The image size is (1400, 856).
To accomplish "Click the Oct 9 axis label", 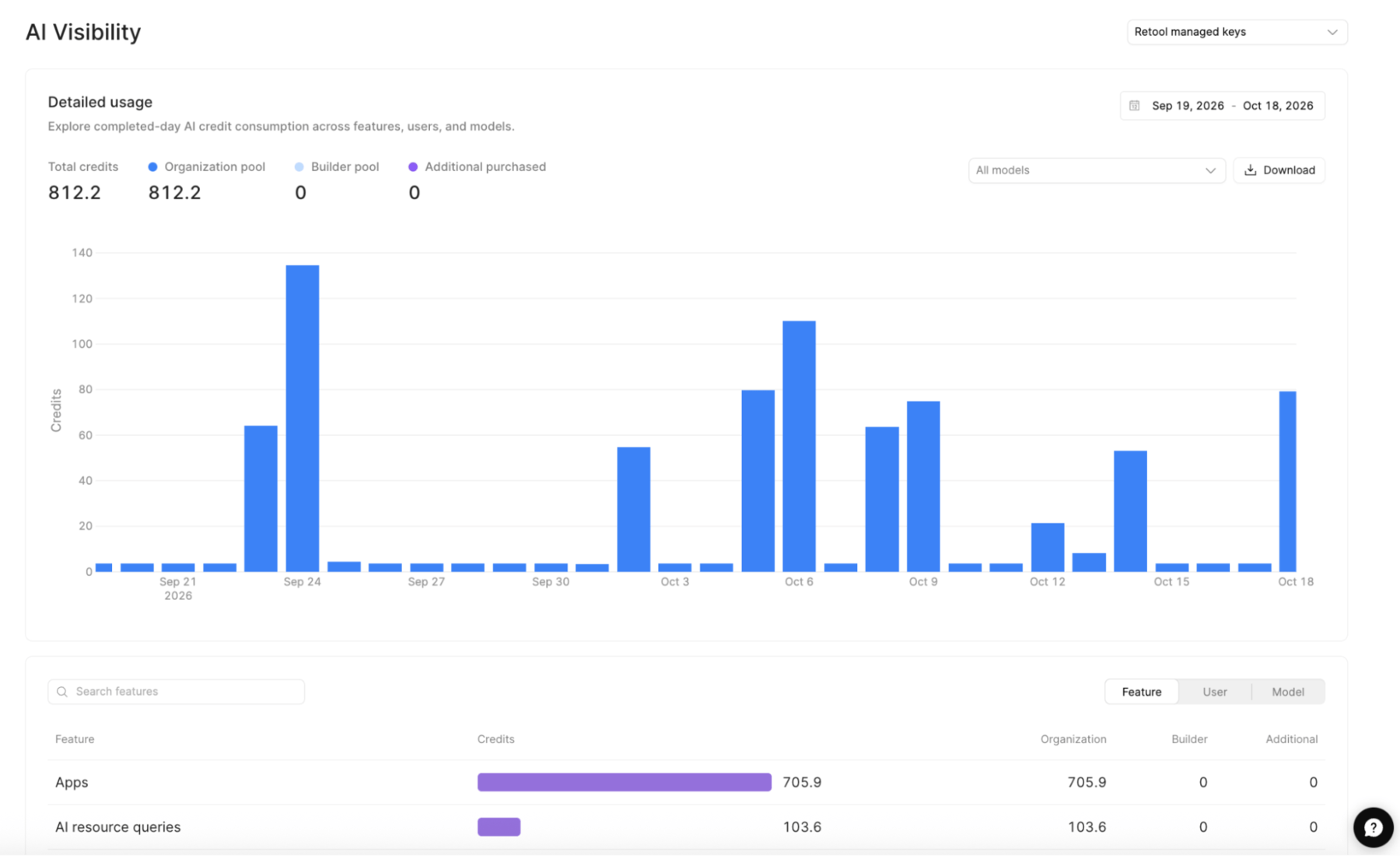I will [923, 582].
